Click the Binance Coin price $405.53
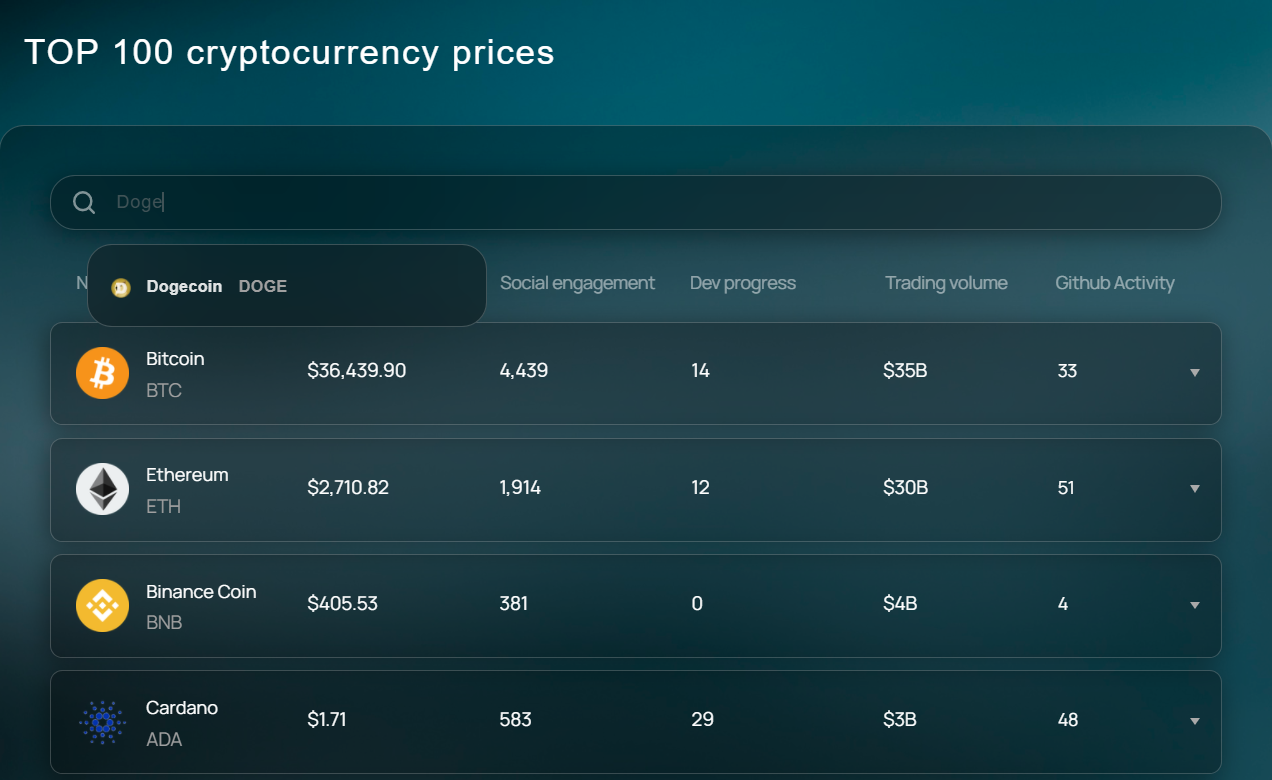Viewport: 1272px width, 780px height. click(343, 604)
